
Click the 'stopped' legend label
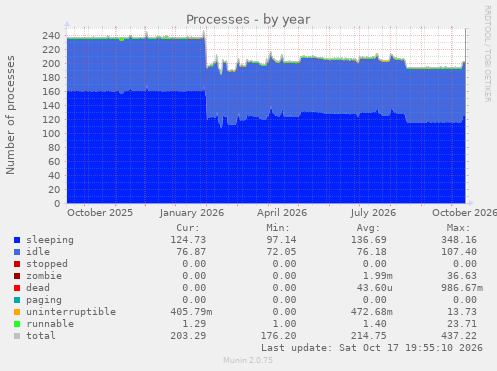point(47,264)
